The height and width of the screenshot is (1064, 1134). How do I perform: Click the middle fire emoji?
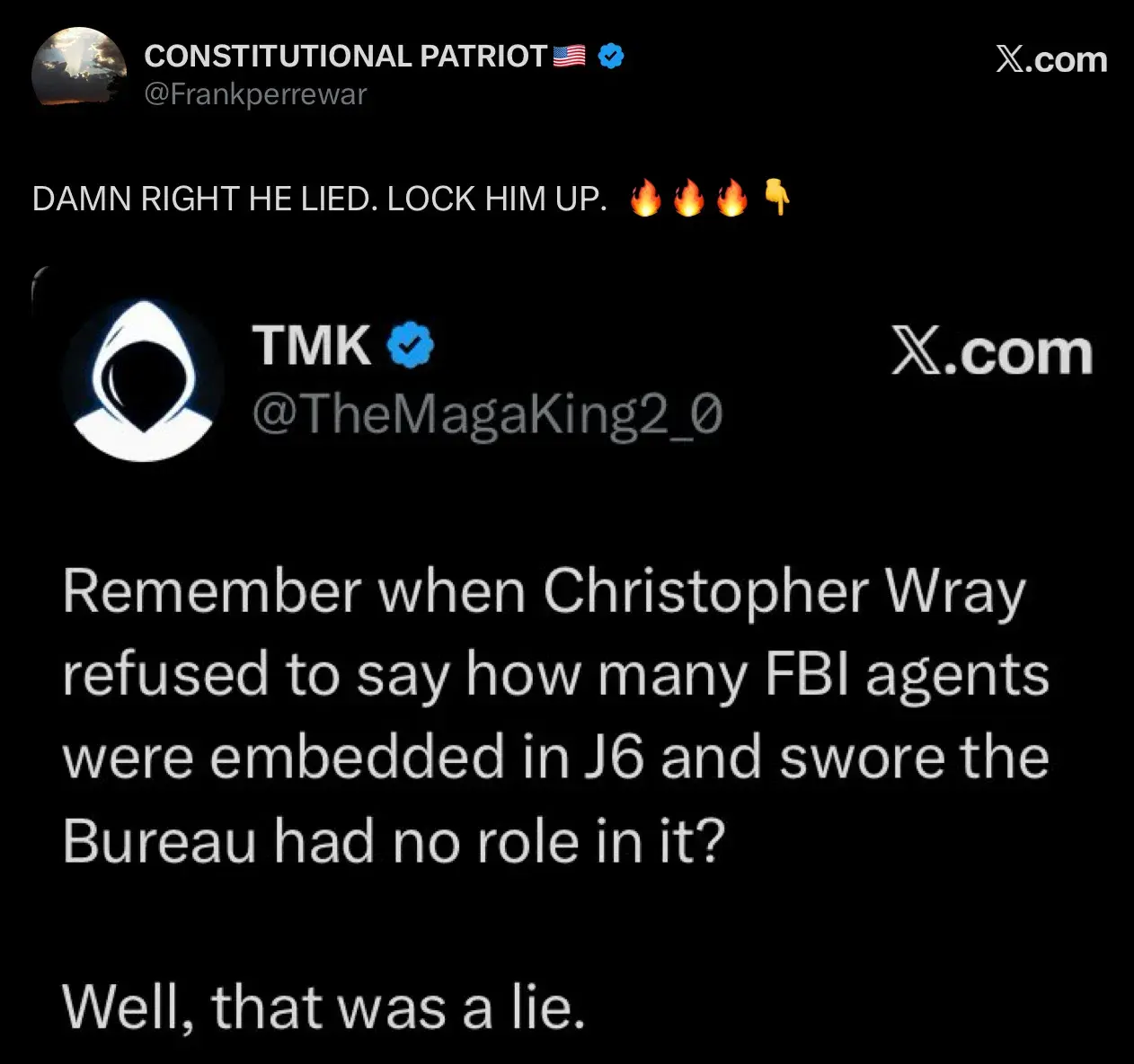pyautogui.click(x=687, y=199)
